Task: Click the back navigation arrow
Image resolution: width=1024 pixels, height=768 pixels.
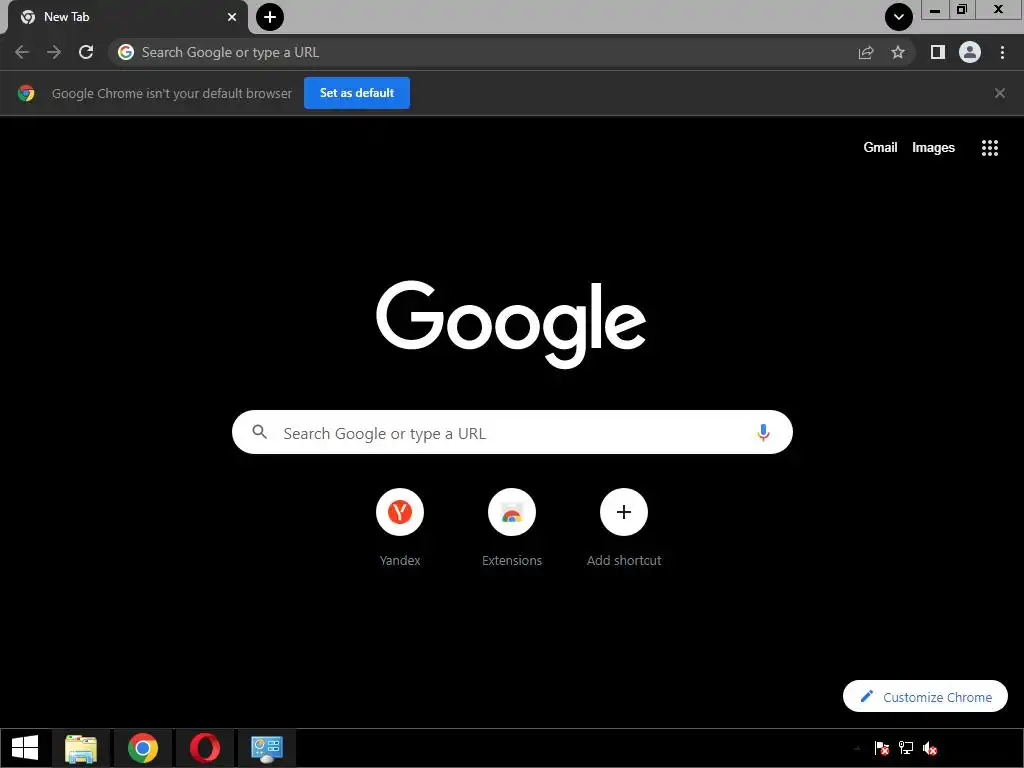Action: 22,52
